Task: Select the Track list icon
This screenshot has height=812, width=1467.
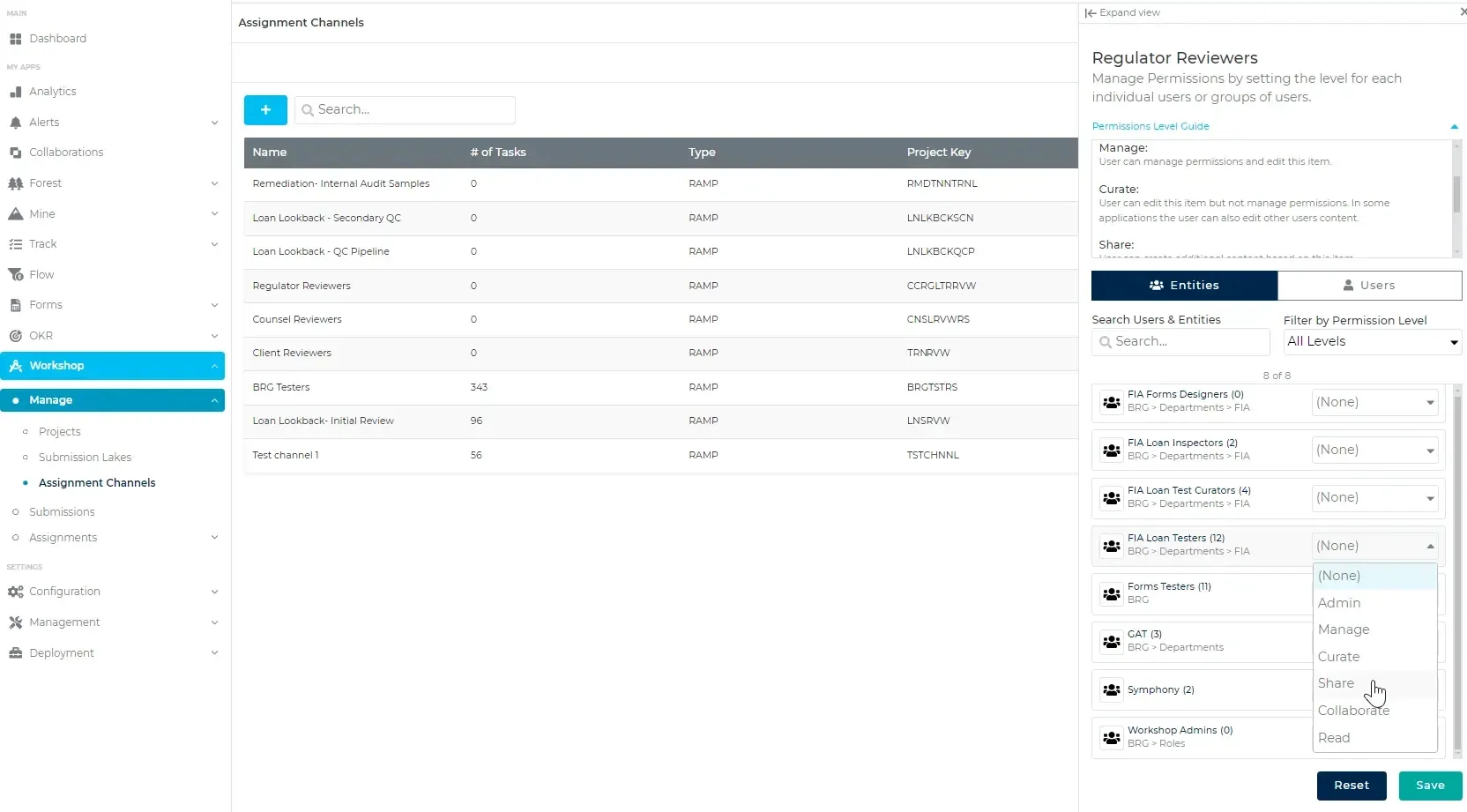Action: tap(15, 244)
